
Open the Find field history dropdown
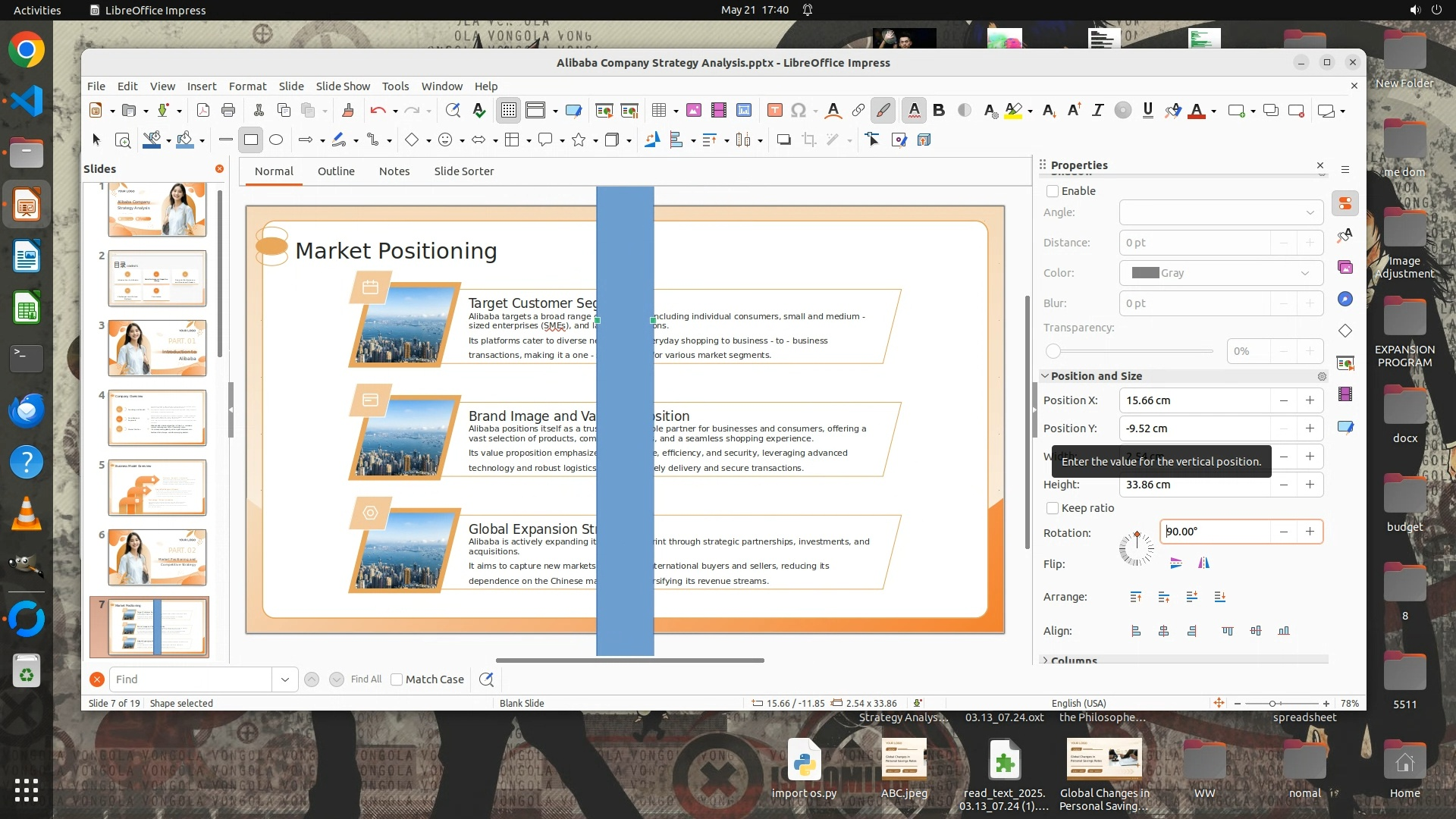point(284,679)
